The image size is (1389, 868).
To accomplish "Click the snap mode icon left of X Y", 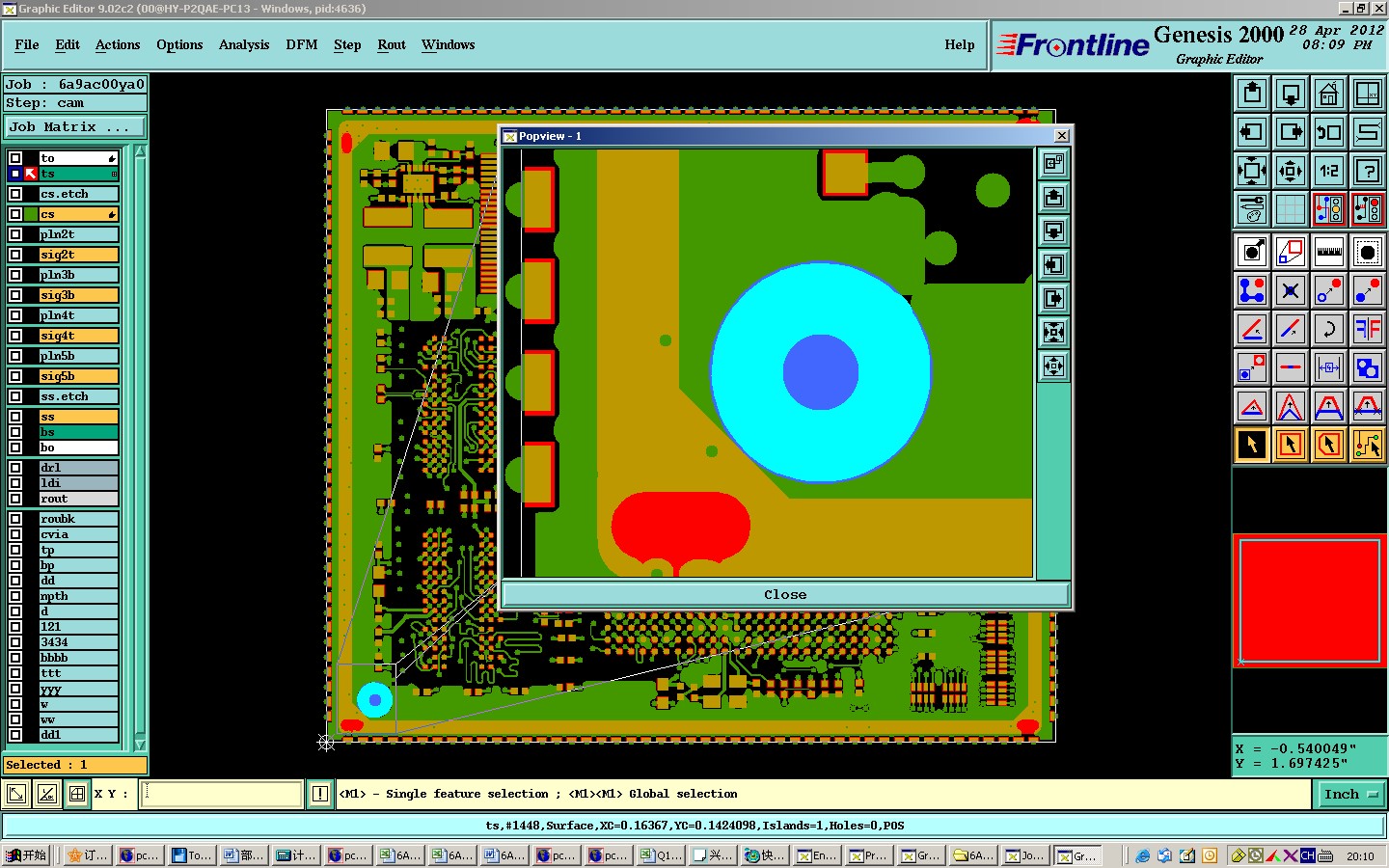I will point(77,795).
